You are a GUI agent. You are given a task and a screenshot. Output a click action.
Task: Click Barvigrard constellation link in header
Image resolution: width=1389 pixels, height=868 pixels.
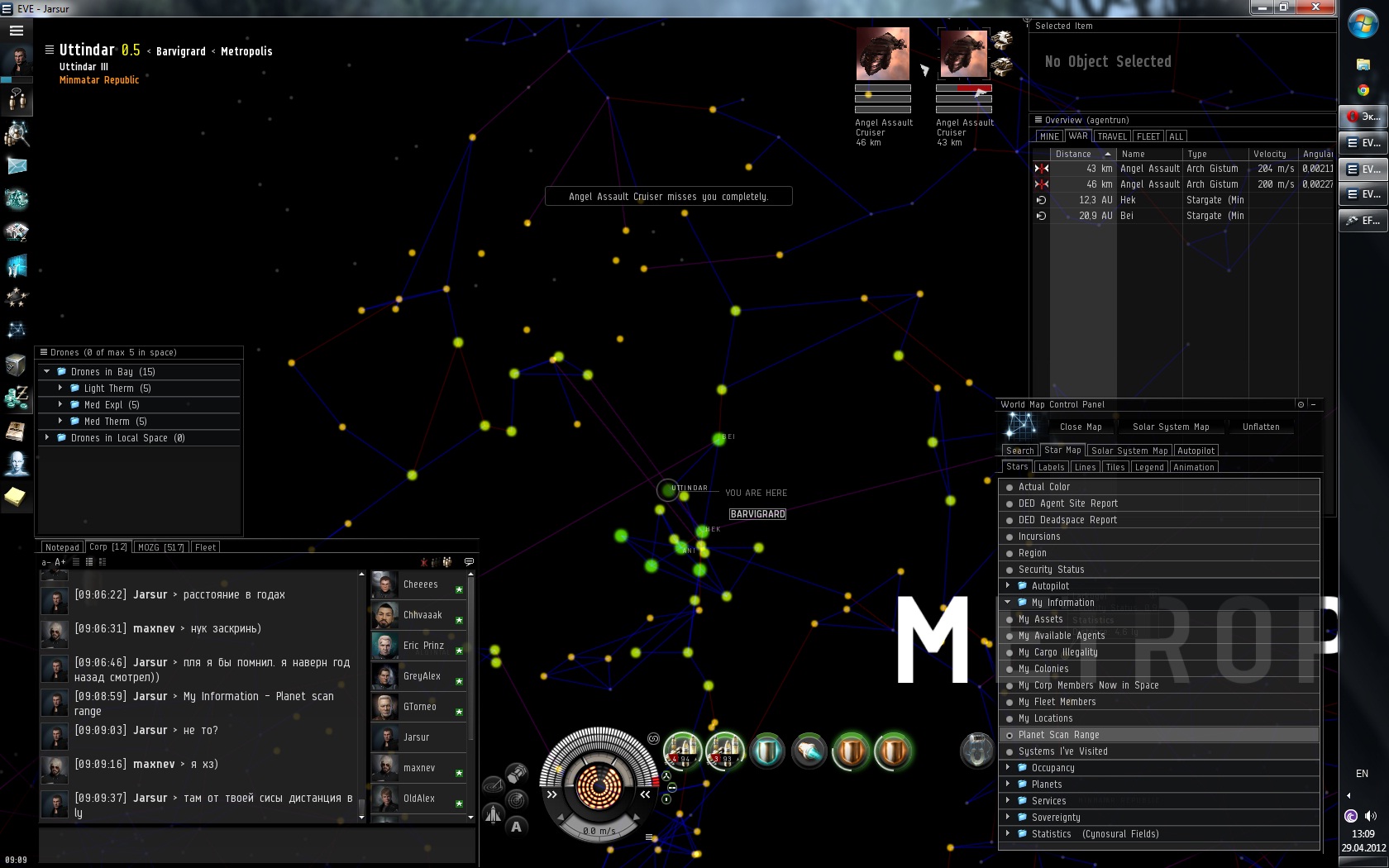click(181, 51)
